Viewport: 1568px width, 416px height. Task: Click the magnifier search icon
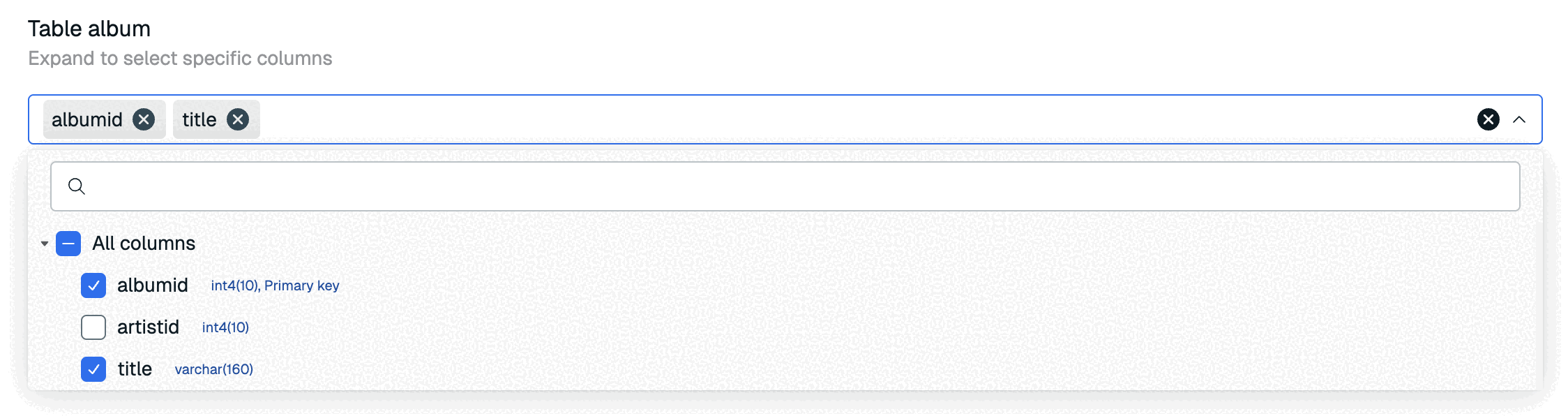pyautogui.click(x=77, y=186)
